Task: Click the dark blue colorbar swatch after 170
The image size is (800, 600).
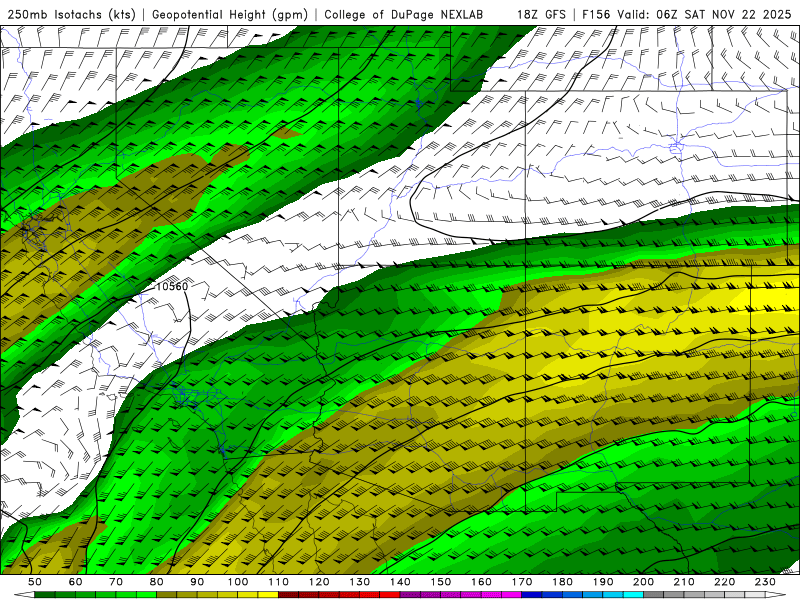Action: [532, 595]
